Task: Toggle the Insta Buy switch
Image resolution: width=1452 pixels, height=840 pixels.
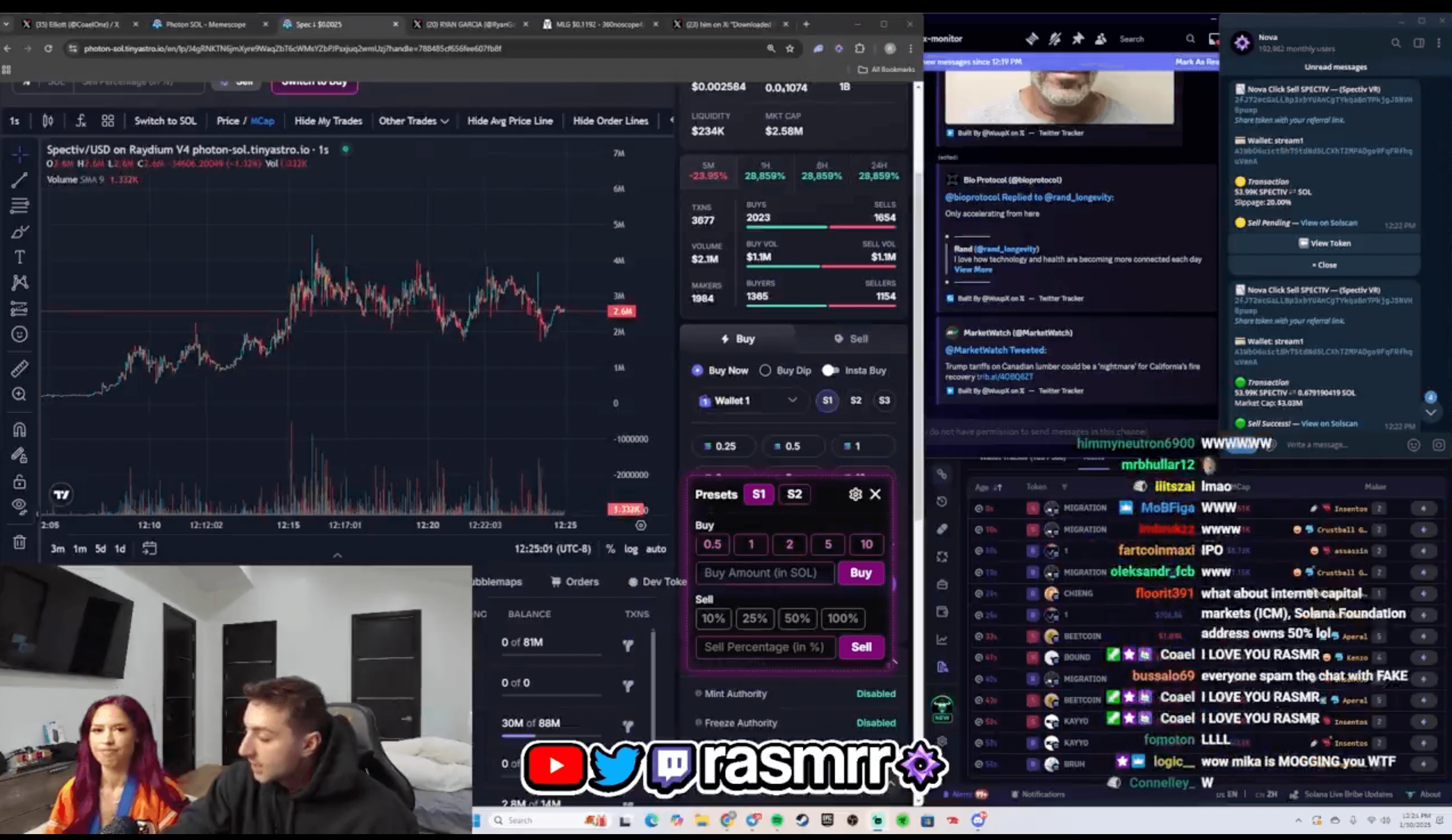Action: pyautogui.click(x=830, y=370)
